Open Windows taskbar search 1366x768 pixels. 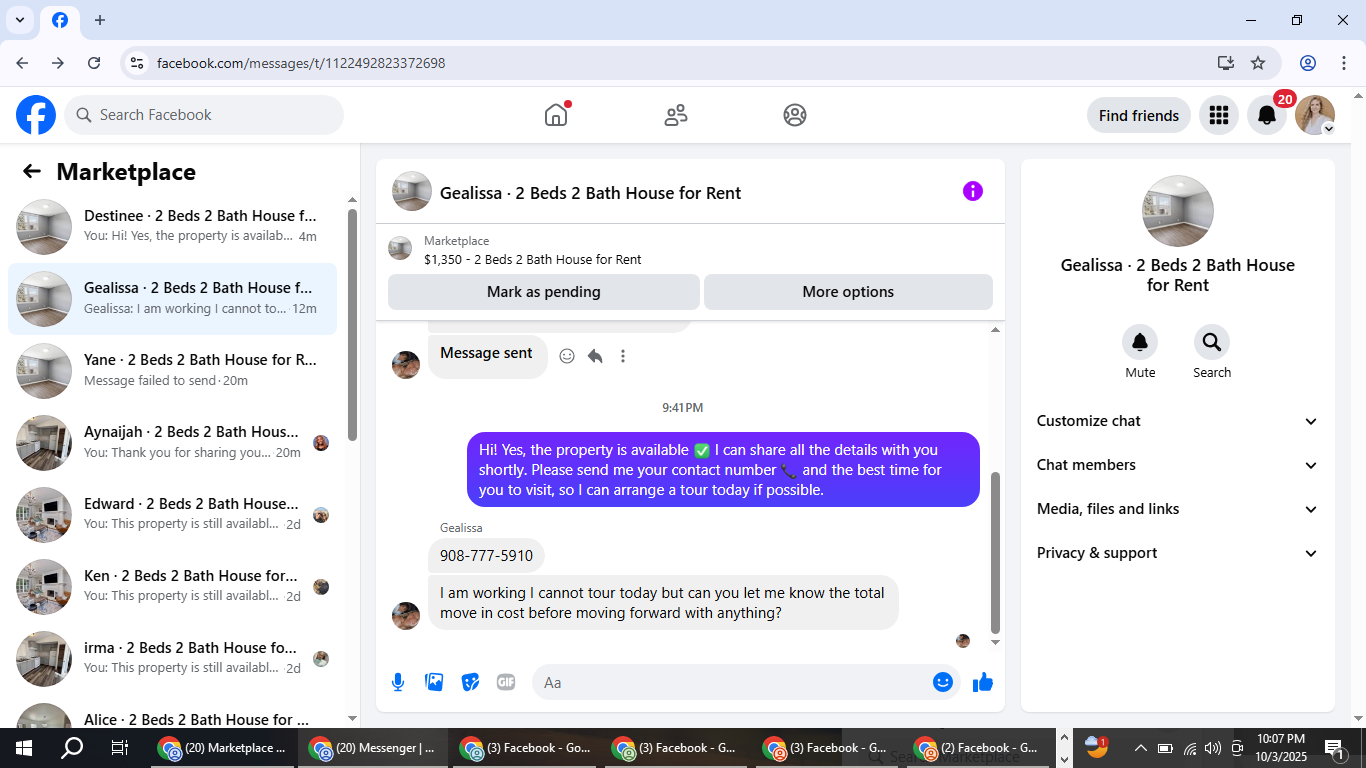72,748
